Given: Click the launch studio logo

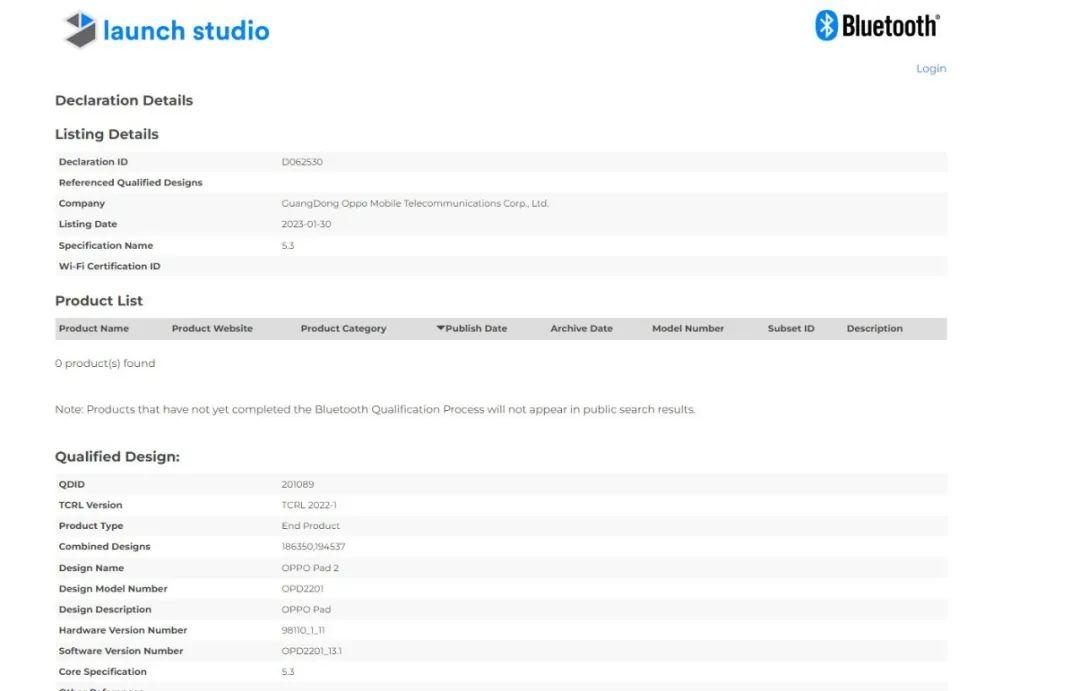Looking at the screenshot, I should (x=166, y=30).
